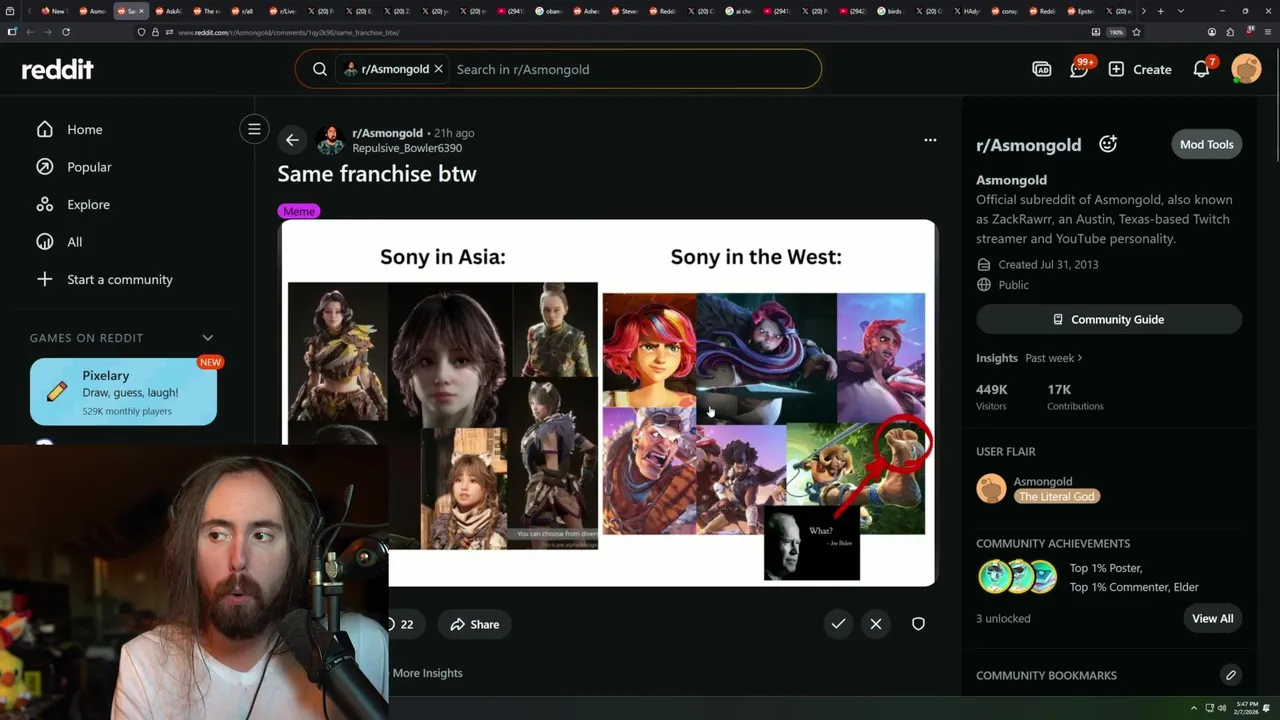This screenshot has width=1280, height=720.
Task: Click the achievement badges icons
Action: 1016,577
